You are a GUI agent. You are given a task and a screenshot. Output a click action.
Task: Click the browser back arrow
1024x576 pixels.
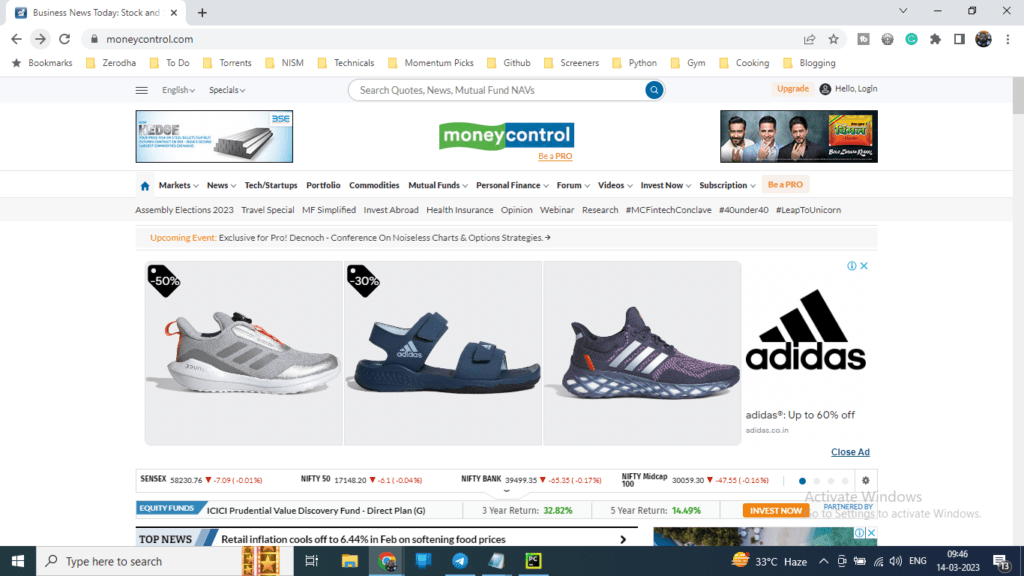[16, 39]
